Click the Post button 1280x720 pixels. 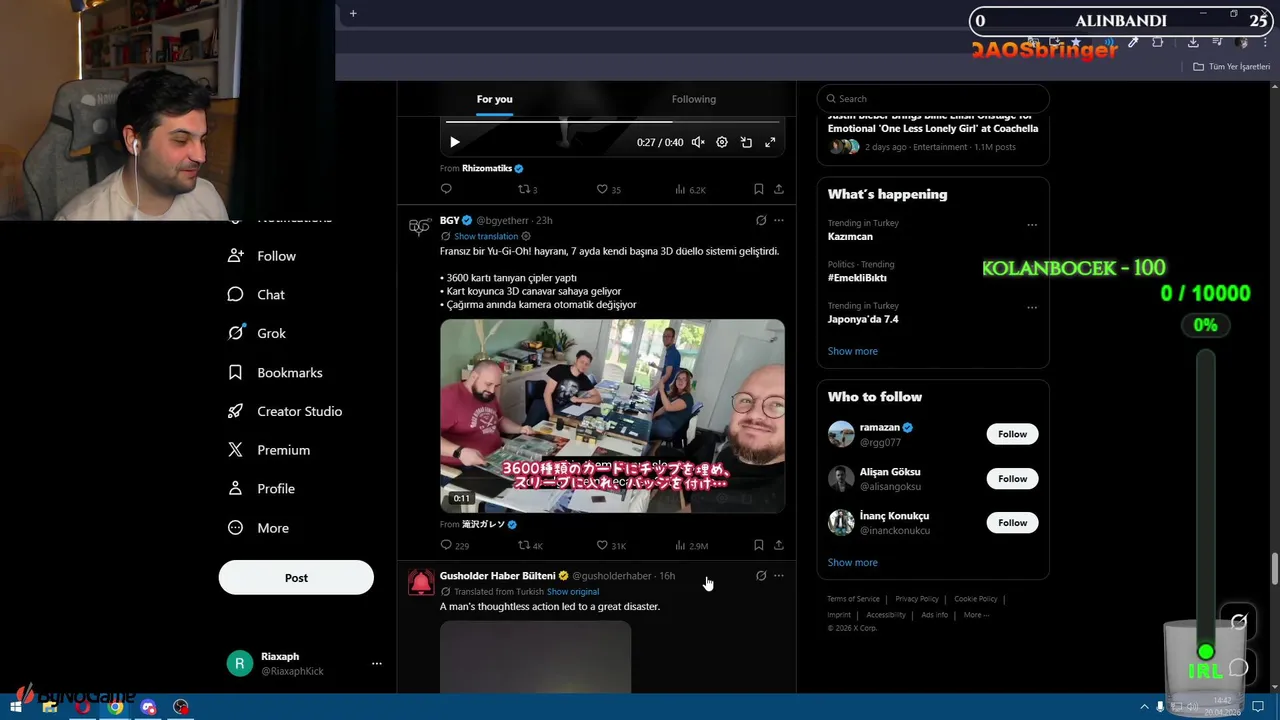point(296,577)
